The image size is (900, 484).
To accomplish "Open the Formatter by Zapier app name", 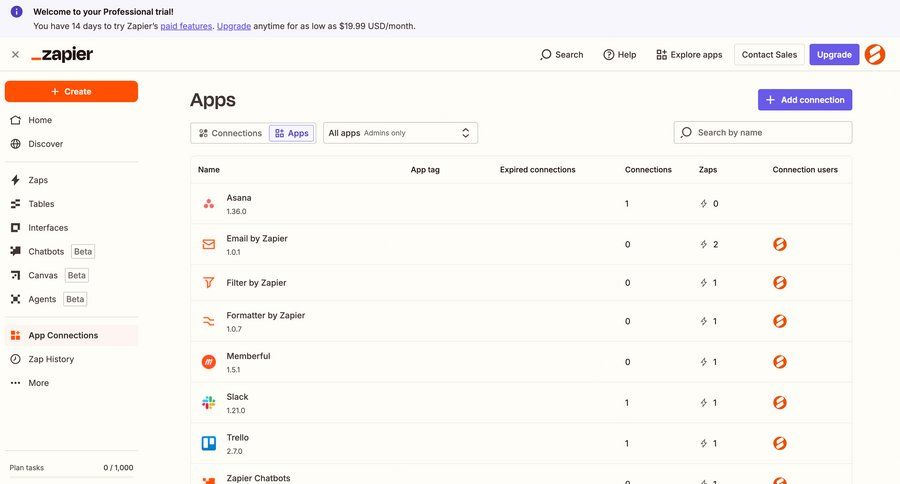I will pos(266,316).
